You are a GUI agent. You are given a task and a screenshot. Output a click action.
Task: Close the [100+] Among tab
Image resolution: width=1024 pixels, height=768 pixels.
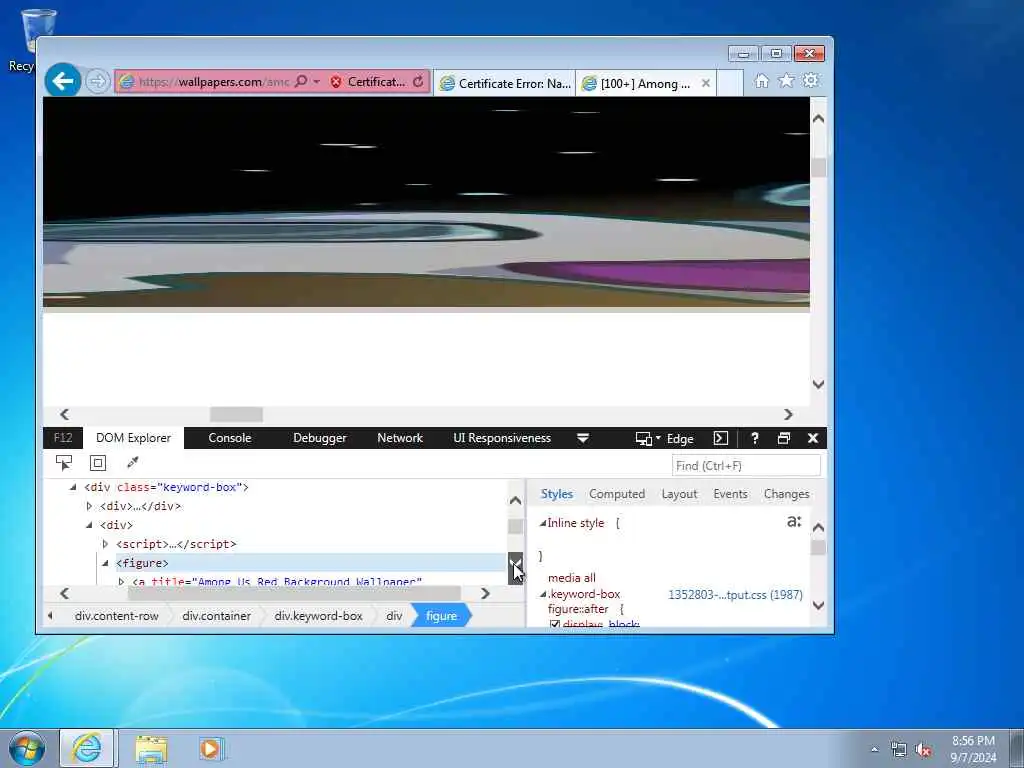point(705,84)
